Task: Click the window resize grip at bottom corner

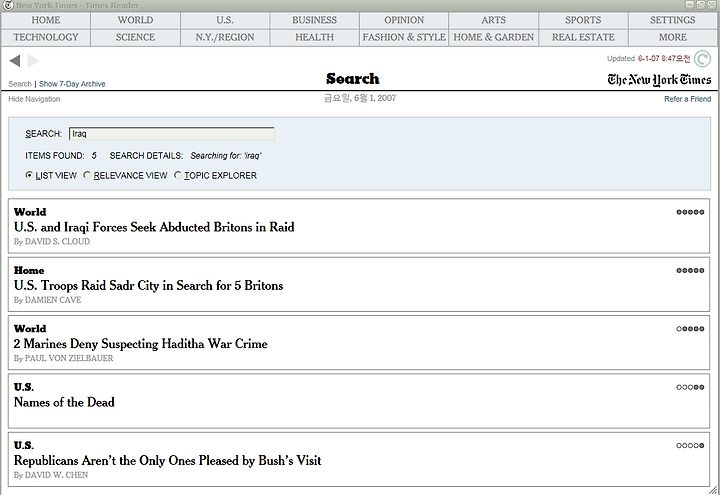Action: pyautogui.click(x=713, y=490)
